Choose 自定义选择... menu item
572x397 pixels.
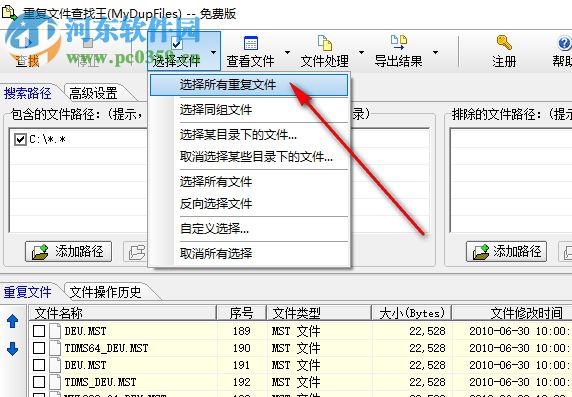point(249,229)
